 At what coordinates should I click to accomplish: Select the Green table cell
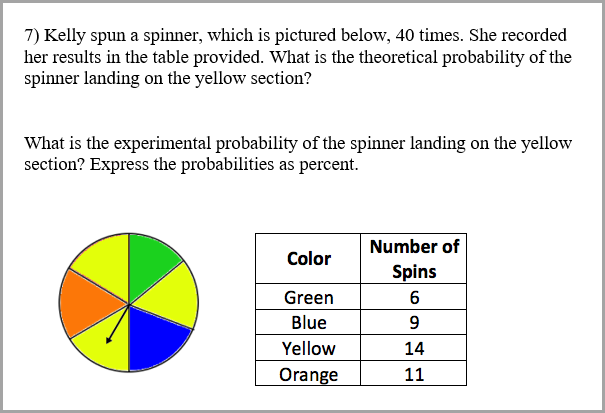[308, 297]
